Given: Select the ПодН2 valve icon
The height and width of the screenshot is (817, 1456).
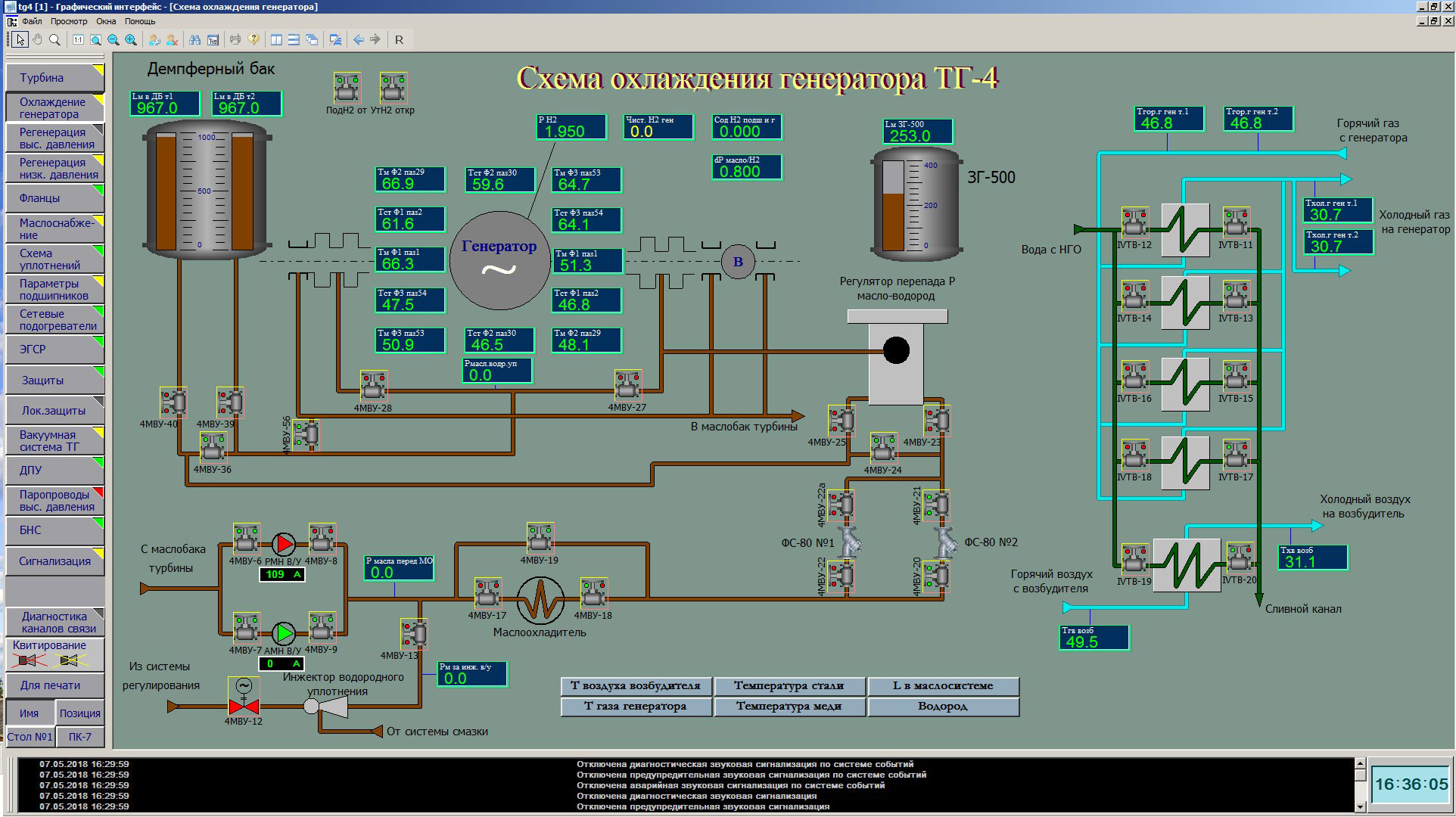Looking at the screenshot, I should click(x=347, y=89).
